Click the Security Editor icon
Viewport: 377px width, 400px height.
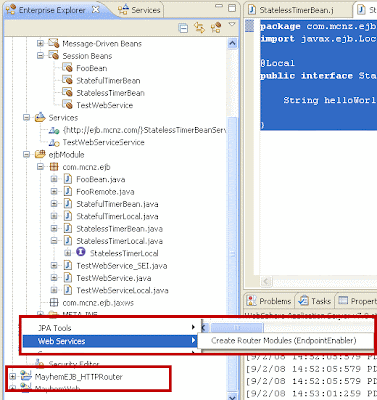click(x=40, y=363)
